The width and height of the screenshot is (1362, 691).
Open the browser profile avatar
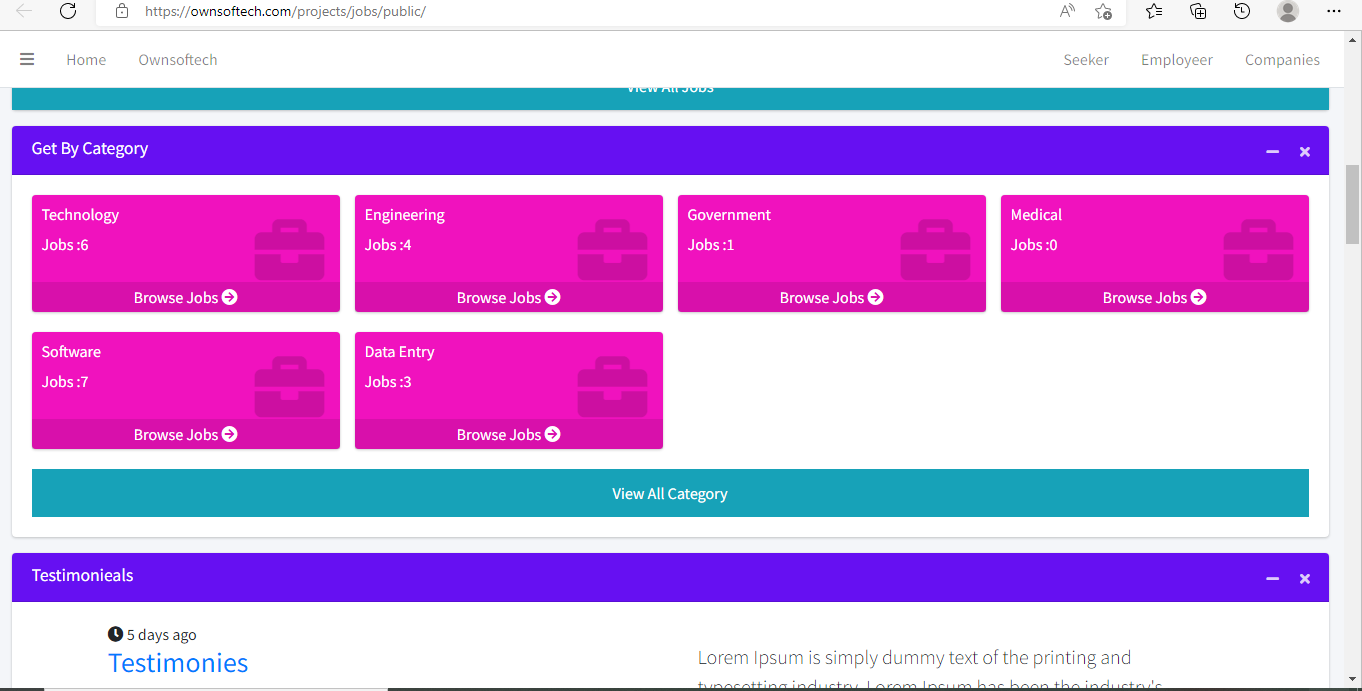tap(1288, 11)
